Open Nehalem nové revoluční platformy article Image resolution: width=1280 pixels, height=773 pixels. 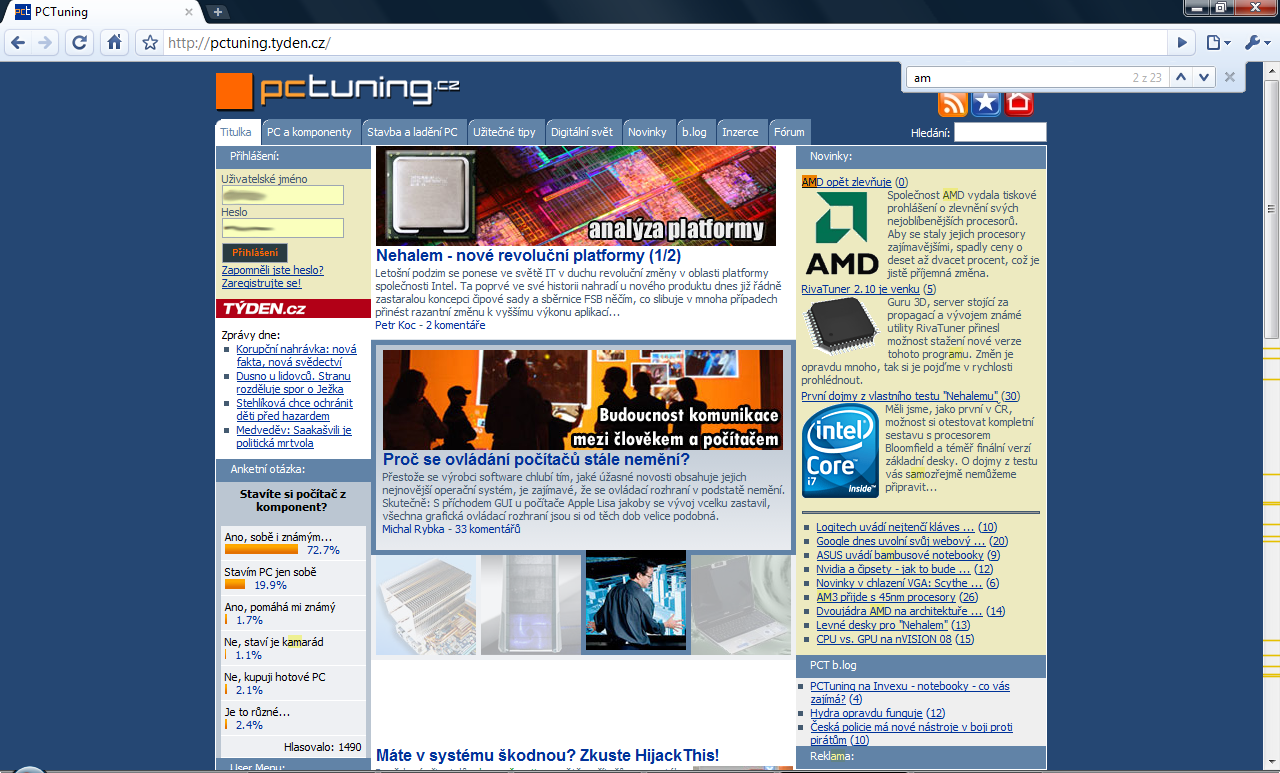pos(528,256)
